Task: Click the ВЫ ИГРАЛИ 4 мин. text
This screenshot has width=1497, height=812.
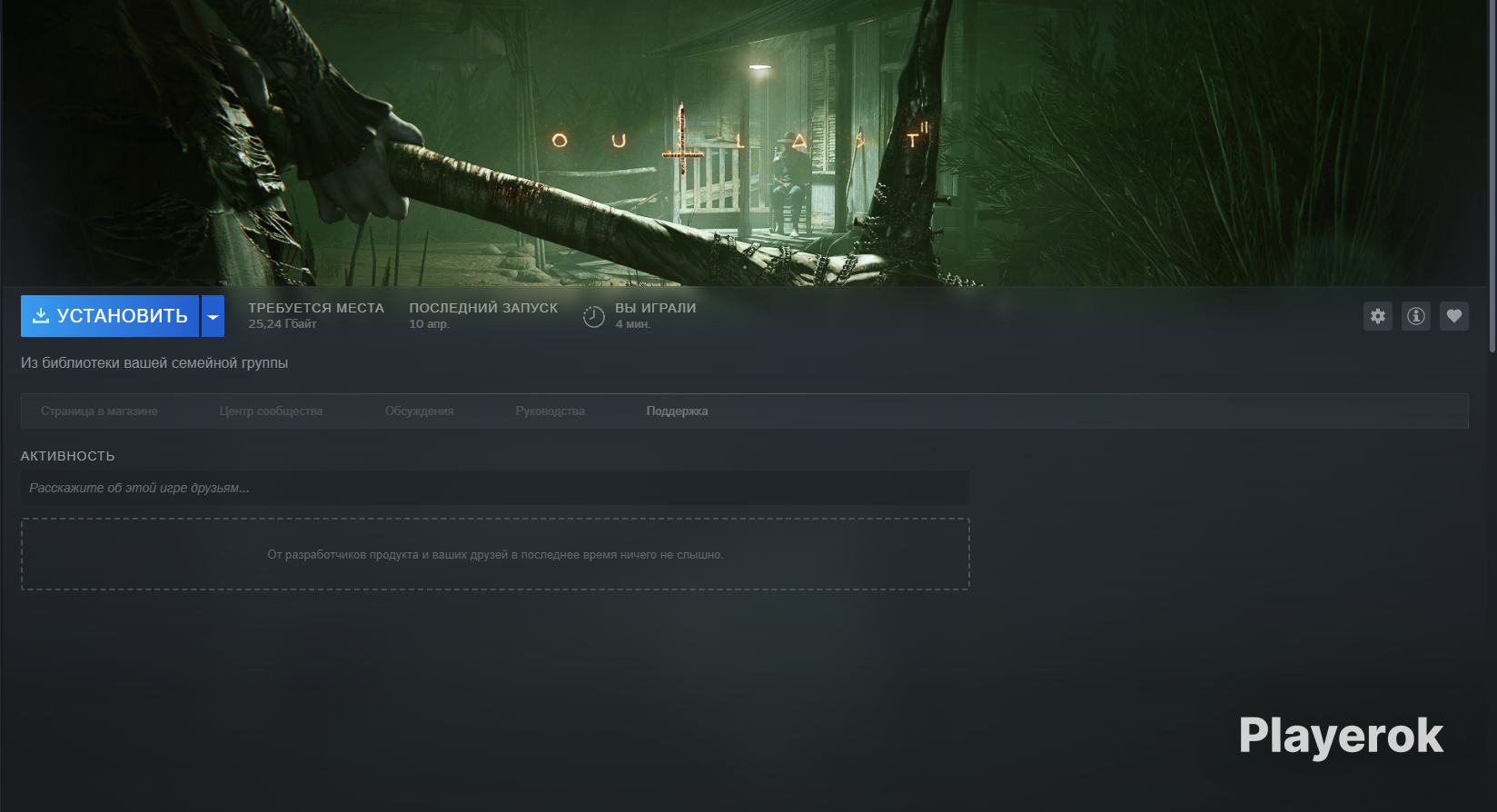Action: [656, 315]
